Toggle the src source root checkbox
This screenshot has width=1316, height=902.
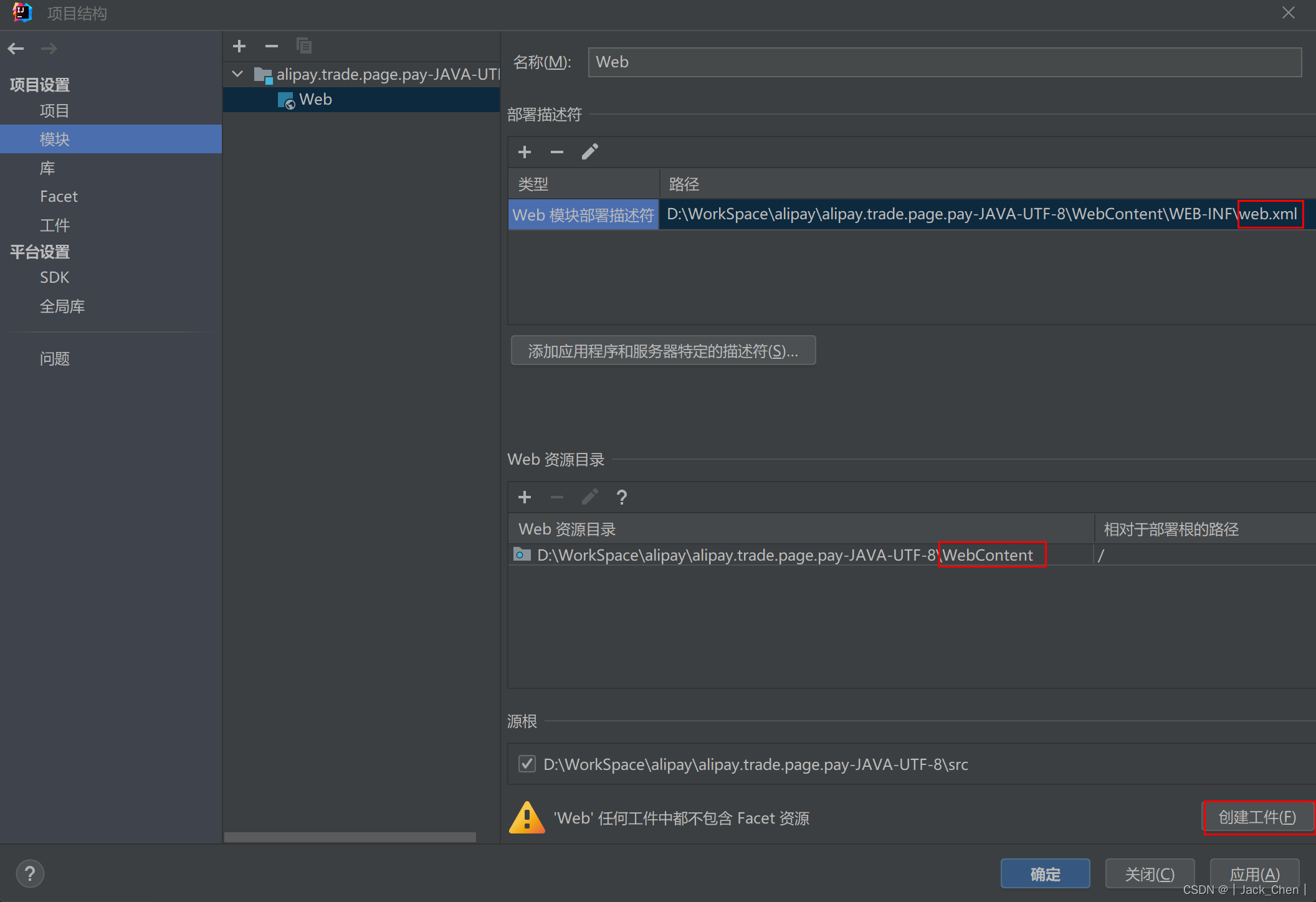click(x=527, y=764)
